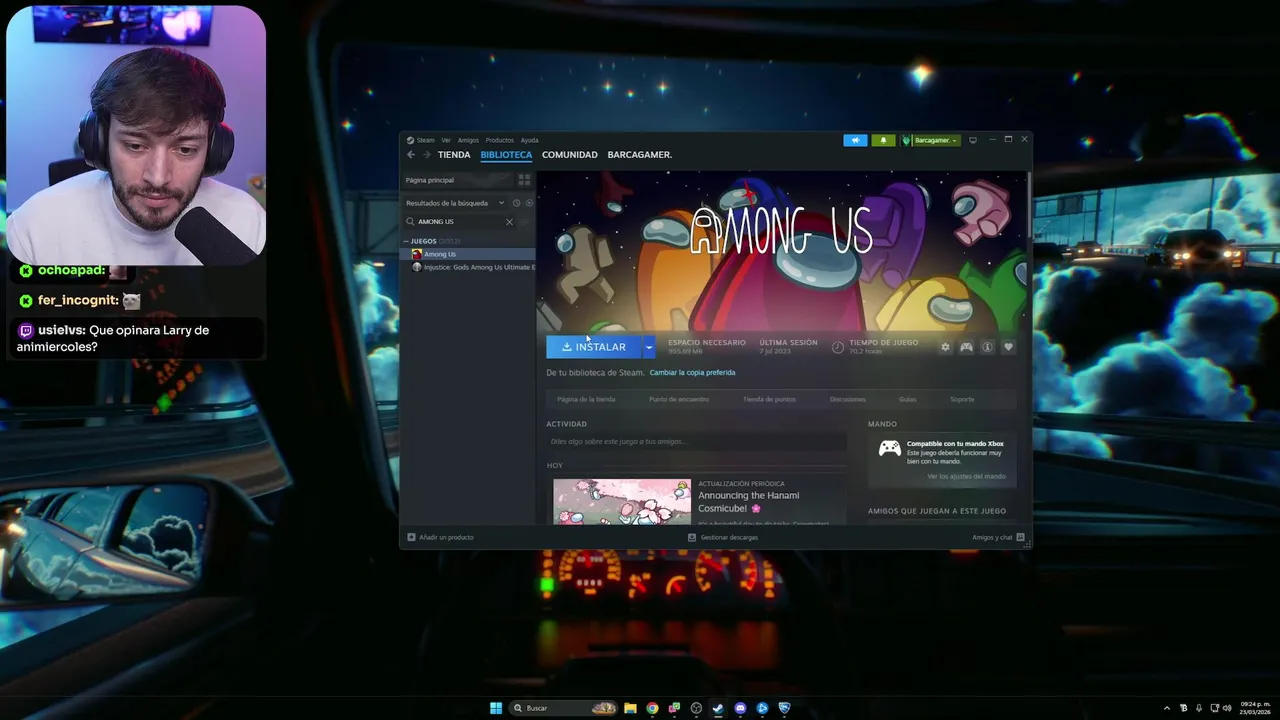Open Amigos y chat icon

point(1020,537)
